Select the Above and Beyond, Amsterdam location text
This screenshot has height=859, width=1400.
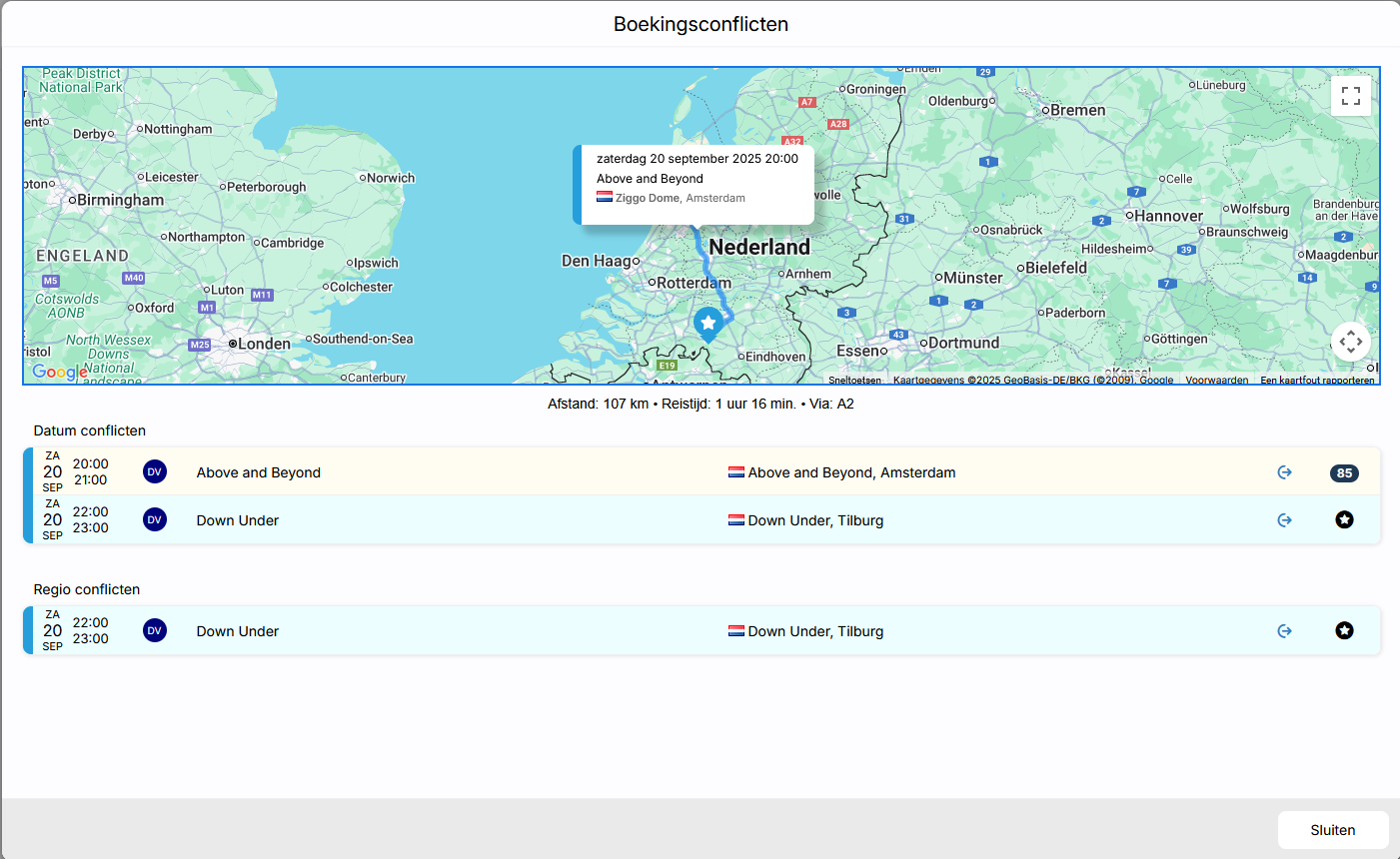[x=851, y=472]
